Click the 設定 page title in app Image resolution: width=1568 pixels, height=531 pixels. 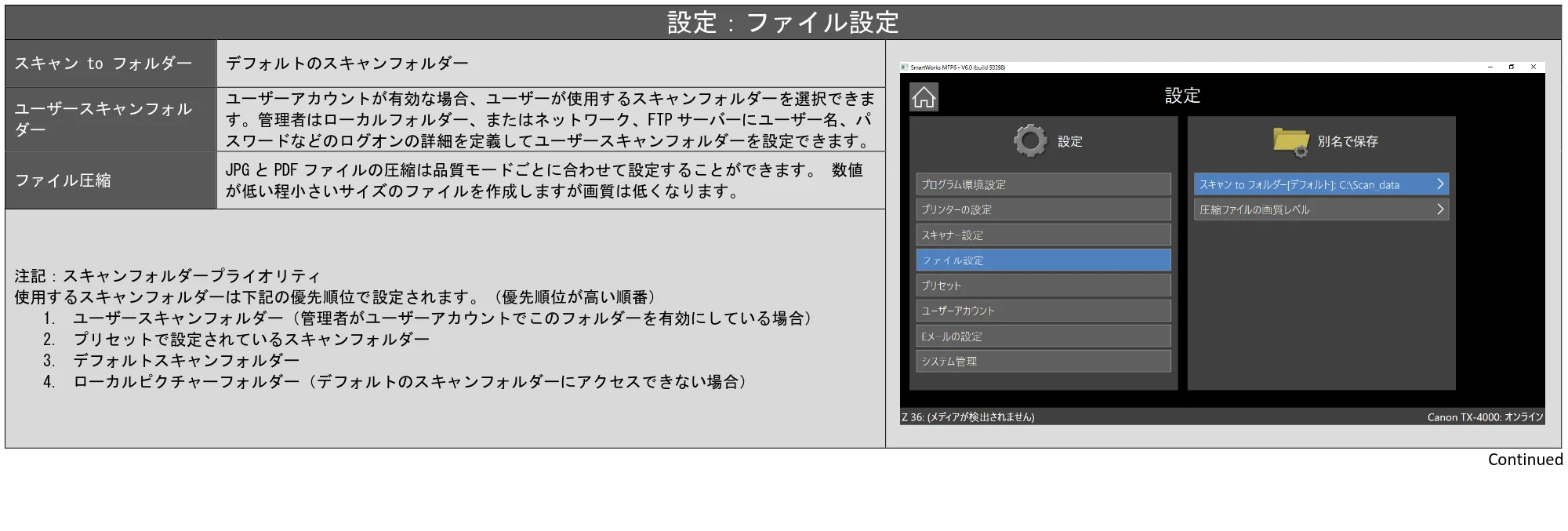click(x=1182, y=96)
